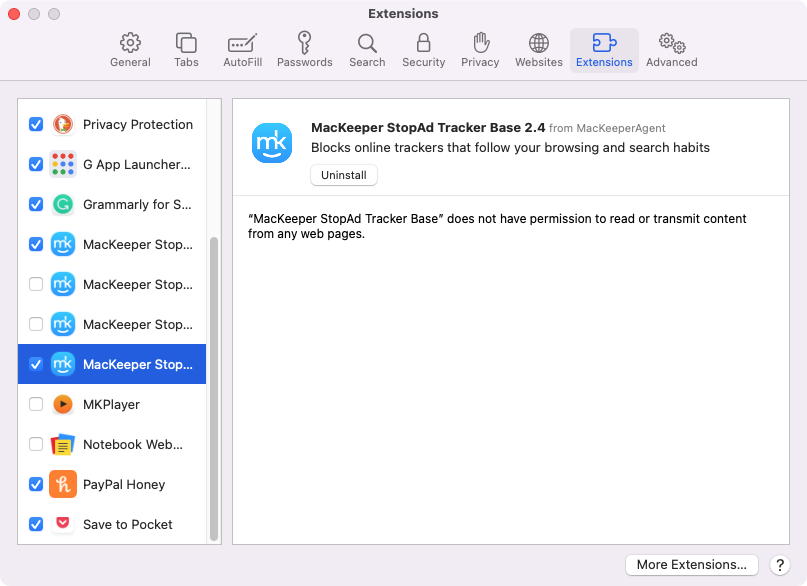Switch to the Privacy tab label
The image size is (807, 586).
(x=480, y=62)
